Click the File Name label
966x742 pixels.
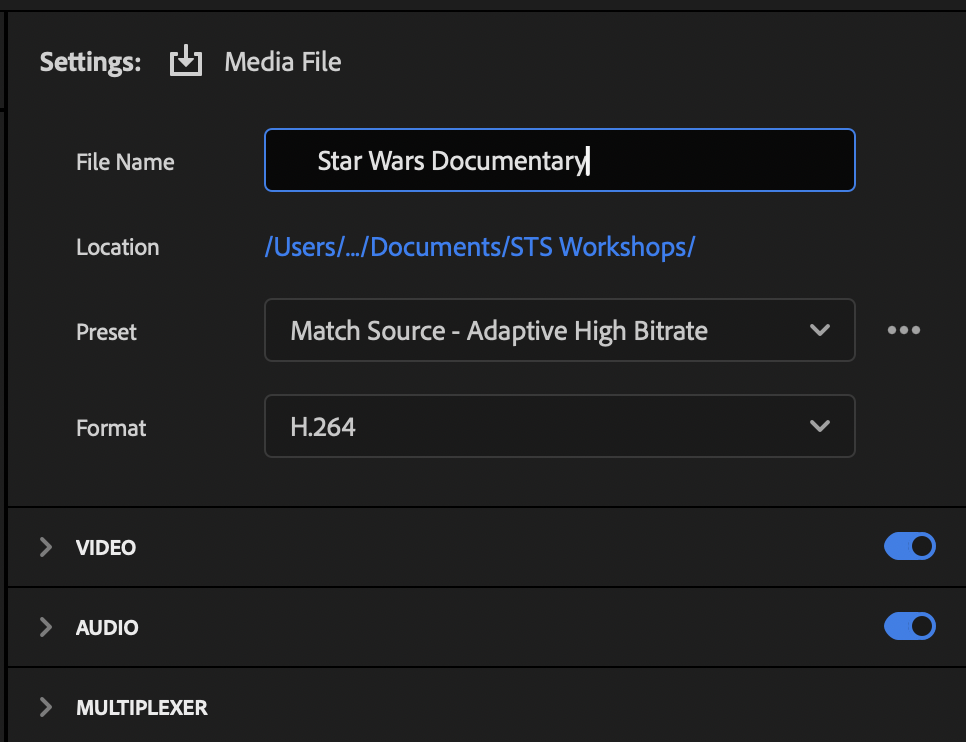tap(125, 162)
